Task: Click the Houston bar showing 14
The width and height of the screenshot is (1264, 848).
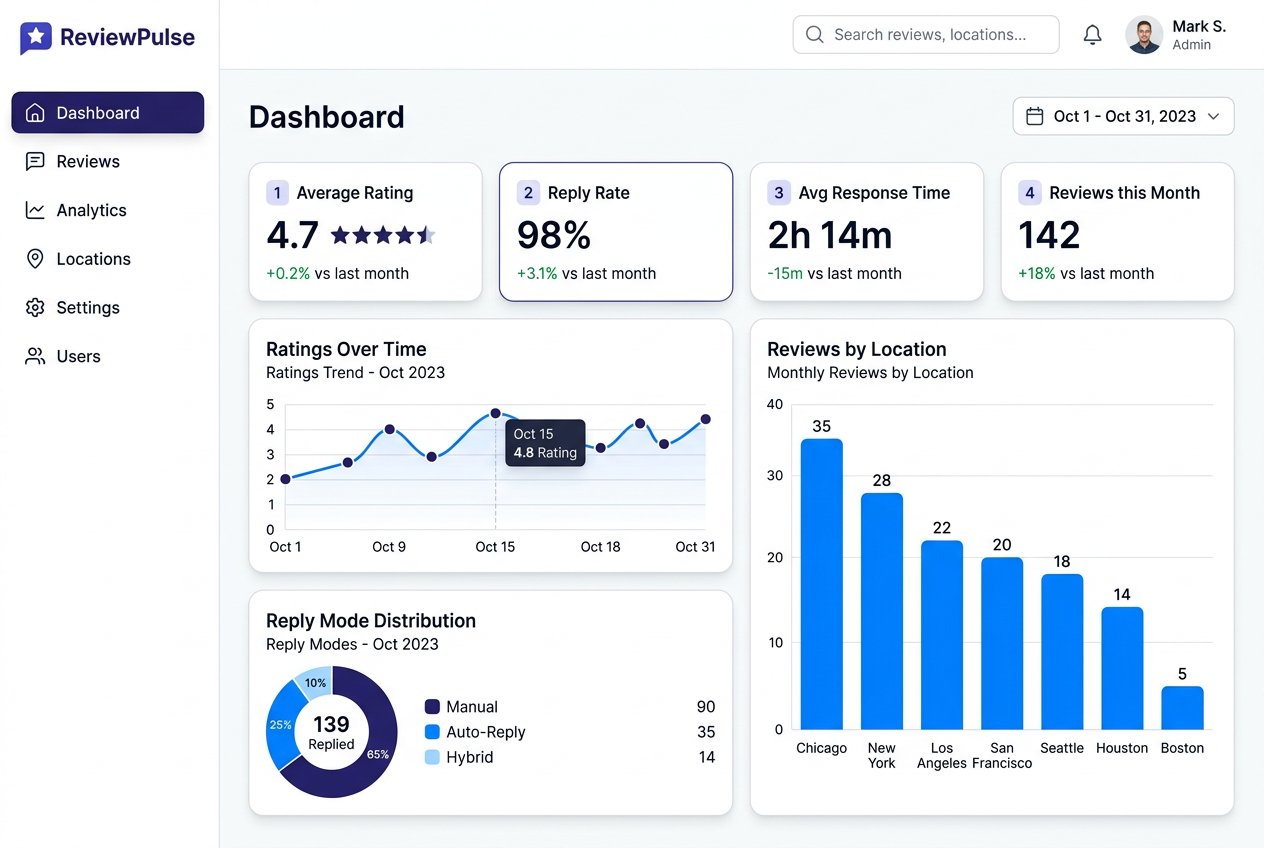Action: [1122, 668]
